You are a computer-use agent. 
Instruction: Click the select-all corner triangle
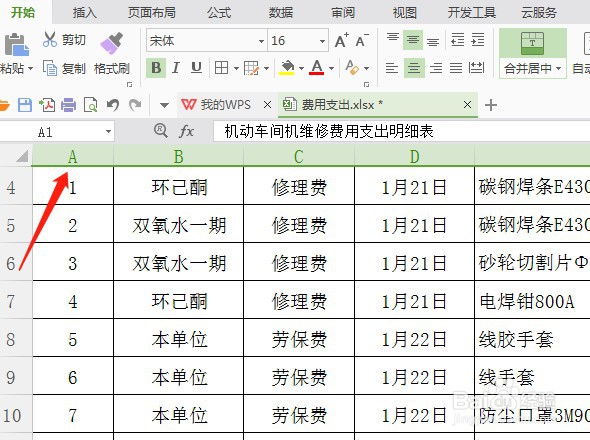pos(22,156)
